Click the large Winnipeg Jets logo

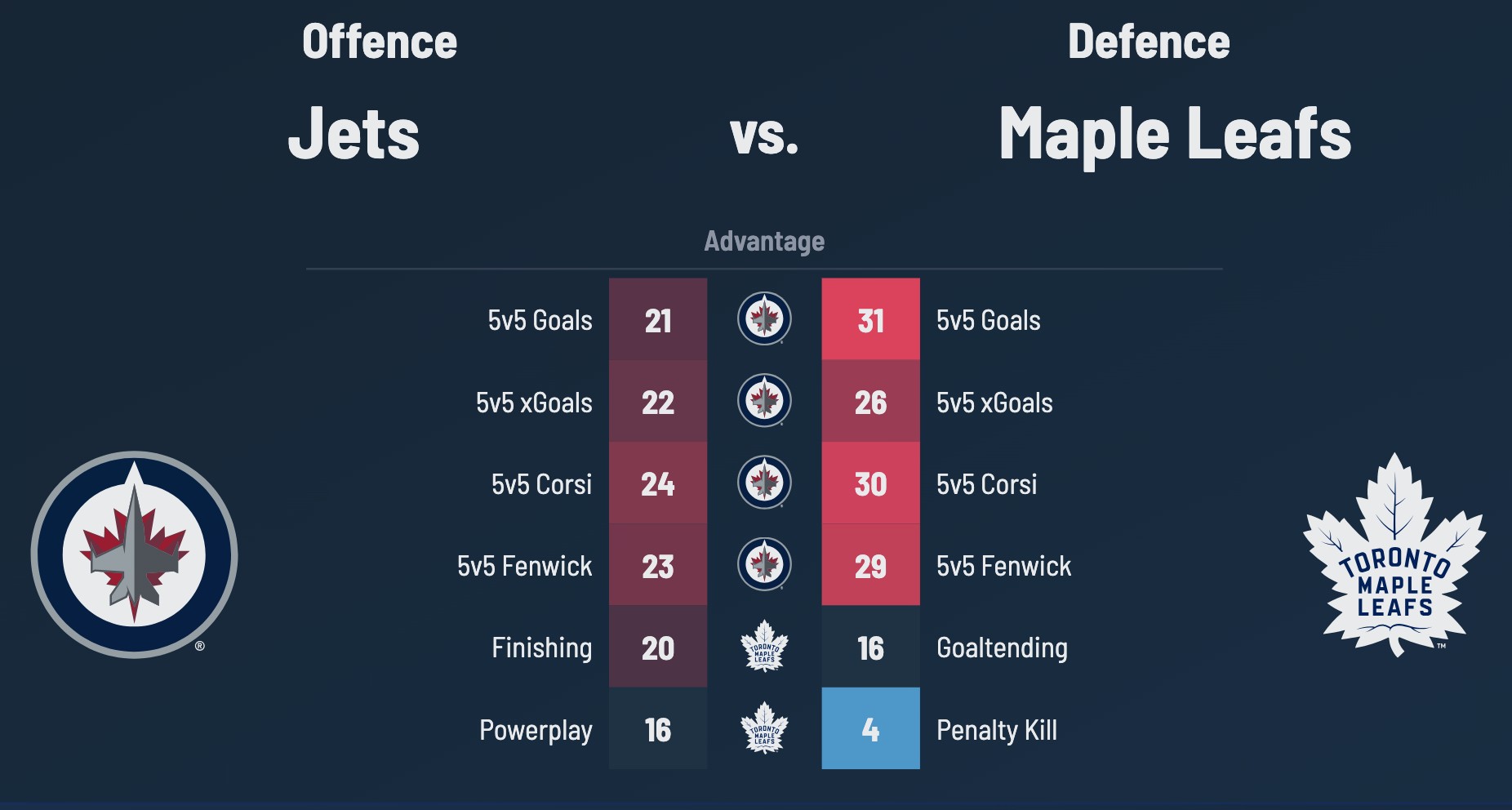(x=135, y=554)
